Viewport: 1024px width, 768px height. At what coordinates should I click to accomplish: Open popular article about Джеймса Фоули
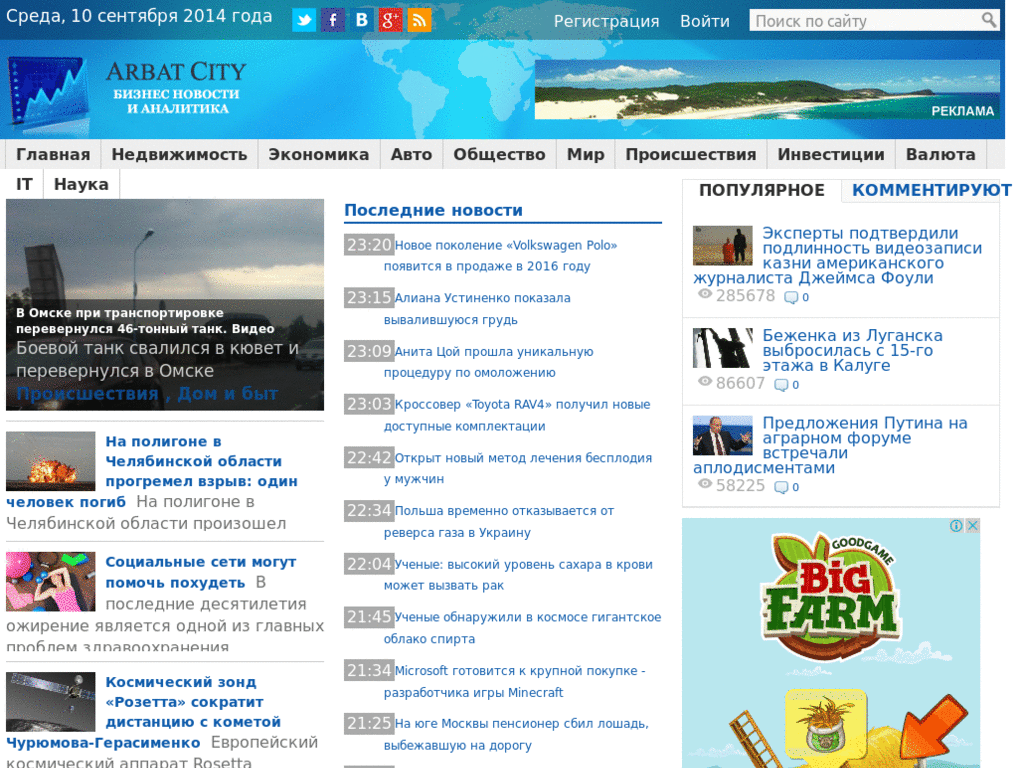click(872, 255)
